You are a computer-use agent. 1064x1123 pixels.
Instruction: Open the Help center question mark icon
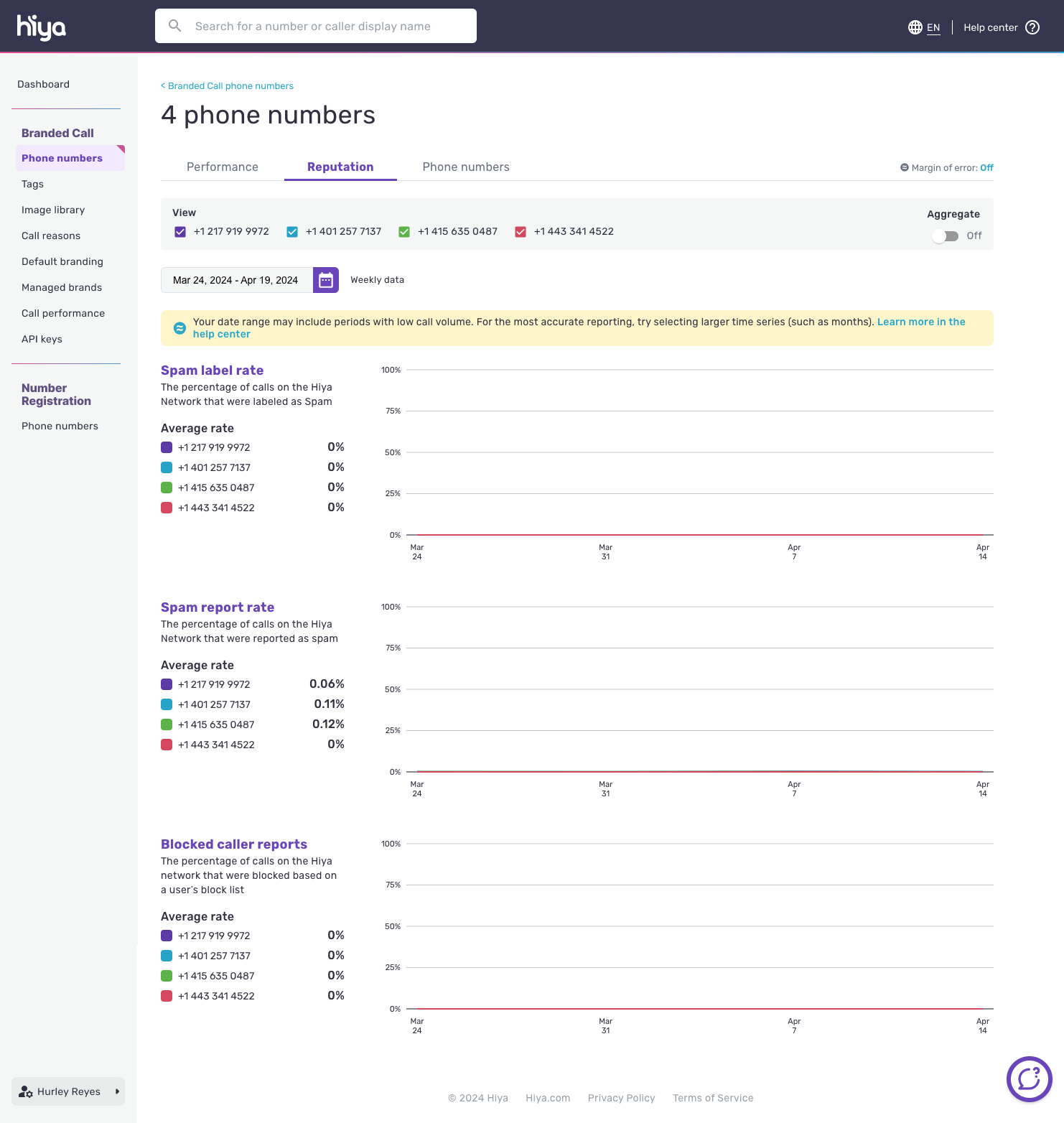pos(1032,27)
